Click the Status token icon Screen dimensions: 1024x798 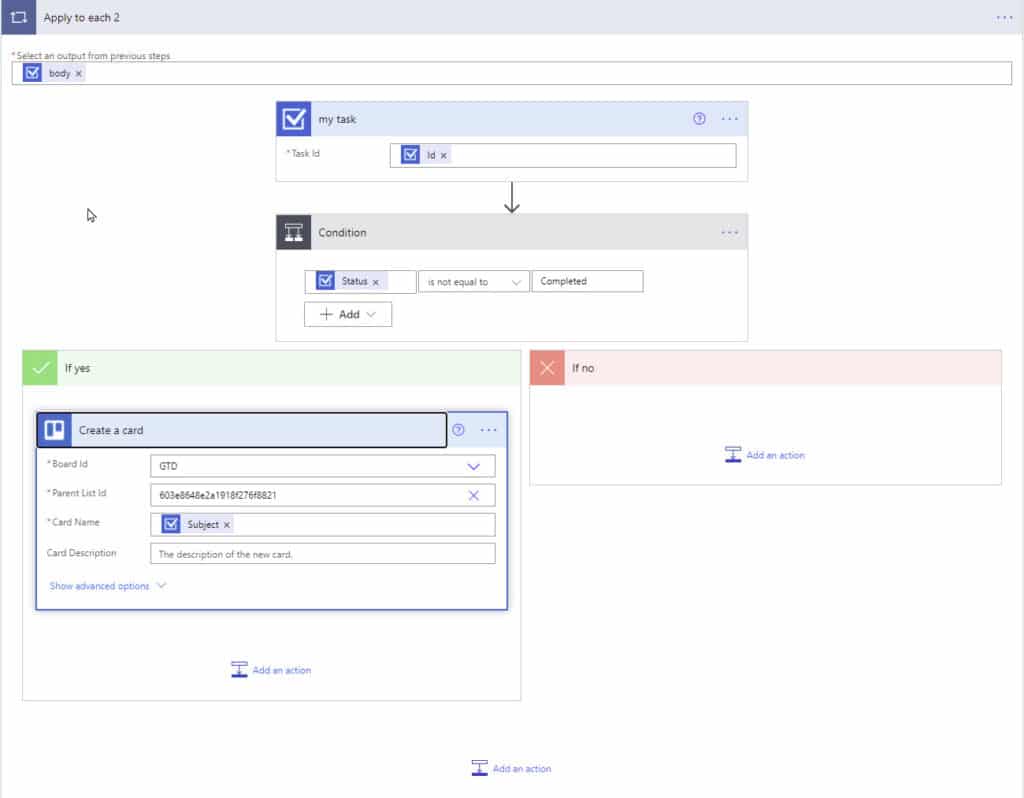pyautogui.click(x=325, y=281)
